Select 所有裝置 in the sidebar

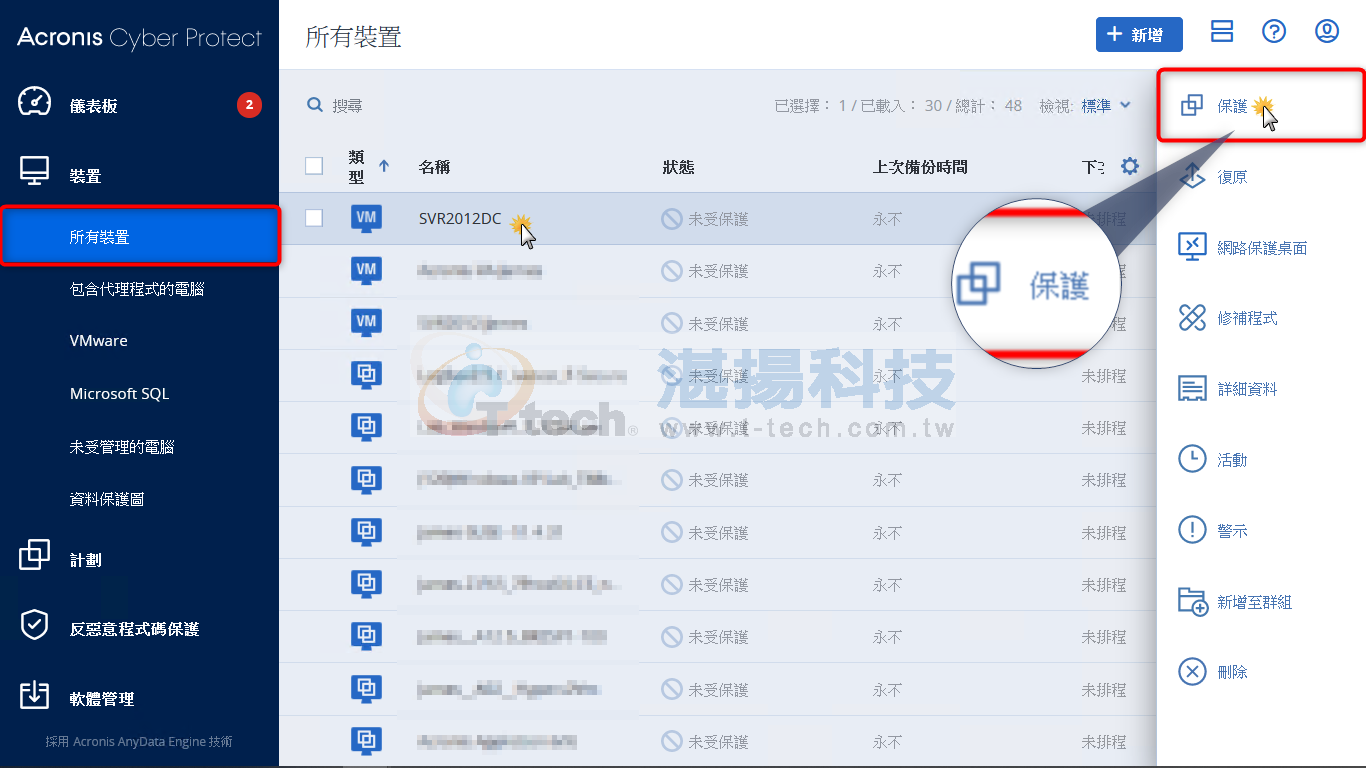(140, 237)
